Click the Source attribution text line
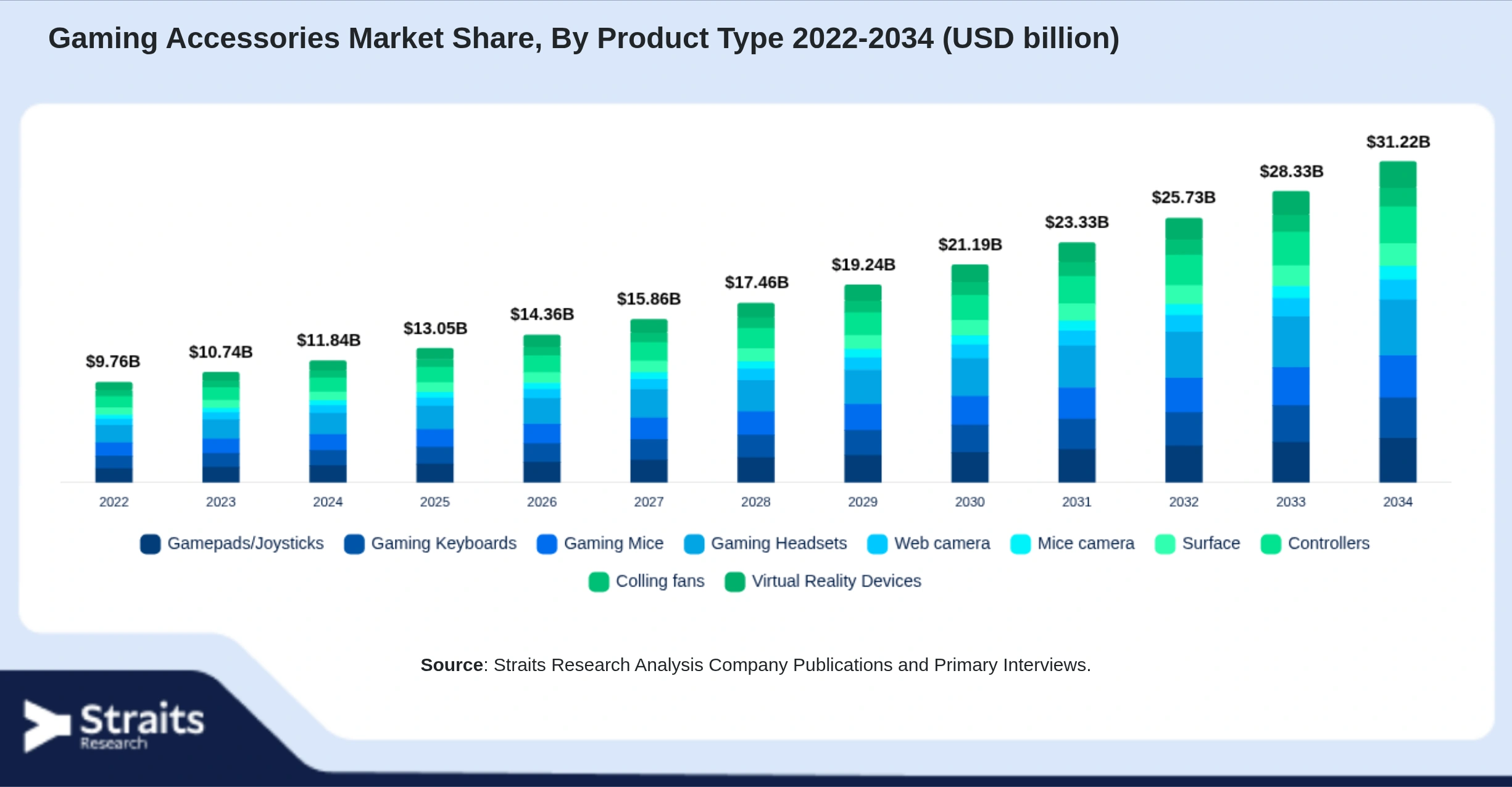 (756, 665)
